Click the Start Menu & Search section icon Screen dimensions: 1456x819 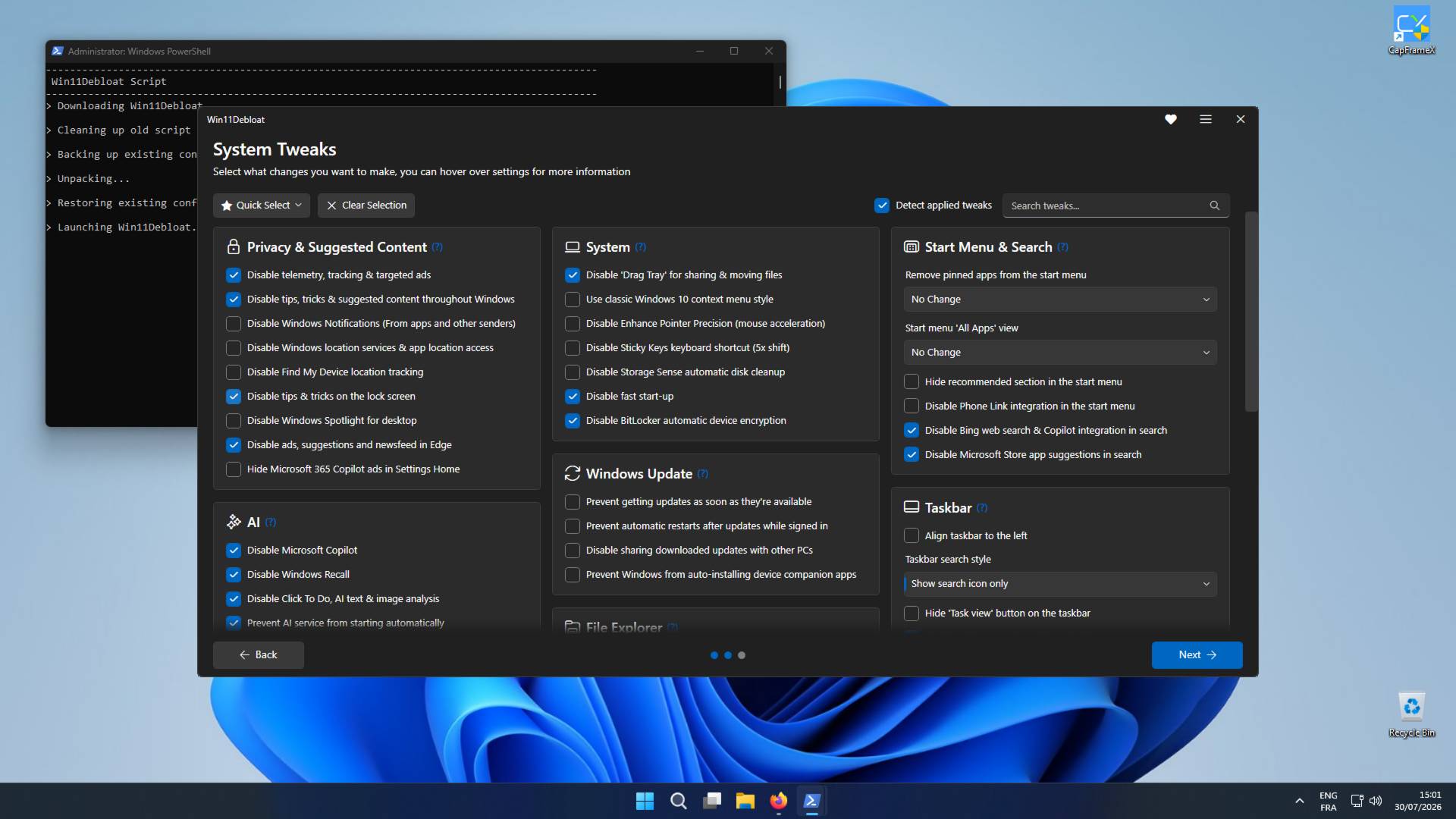(912, 247)
